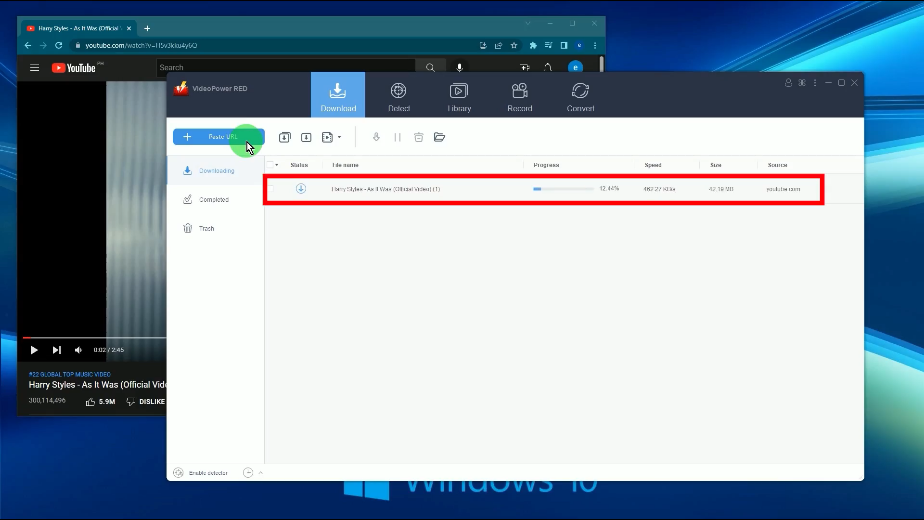Click the YouTube search magnifier button
The width and height of the screenshot is (924, 520).
(430, 68)
